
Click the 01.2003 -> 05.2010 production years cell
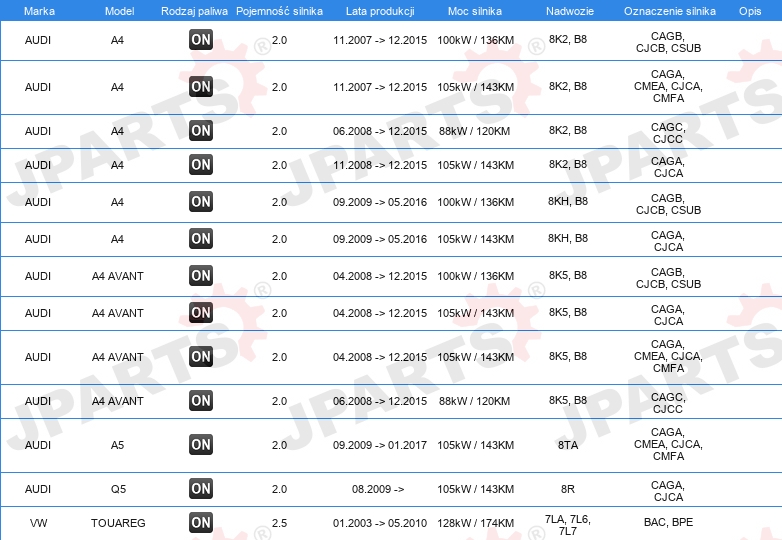(x=380, y=523)
